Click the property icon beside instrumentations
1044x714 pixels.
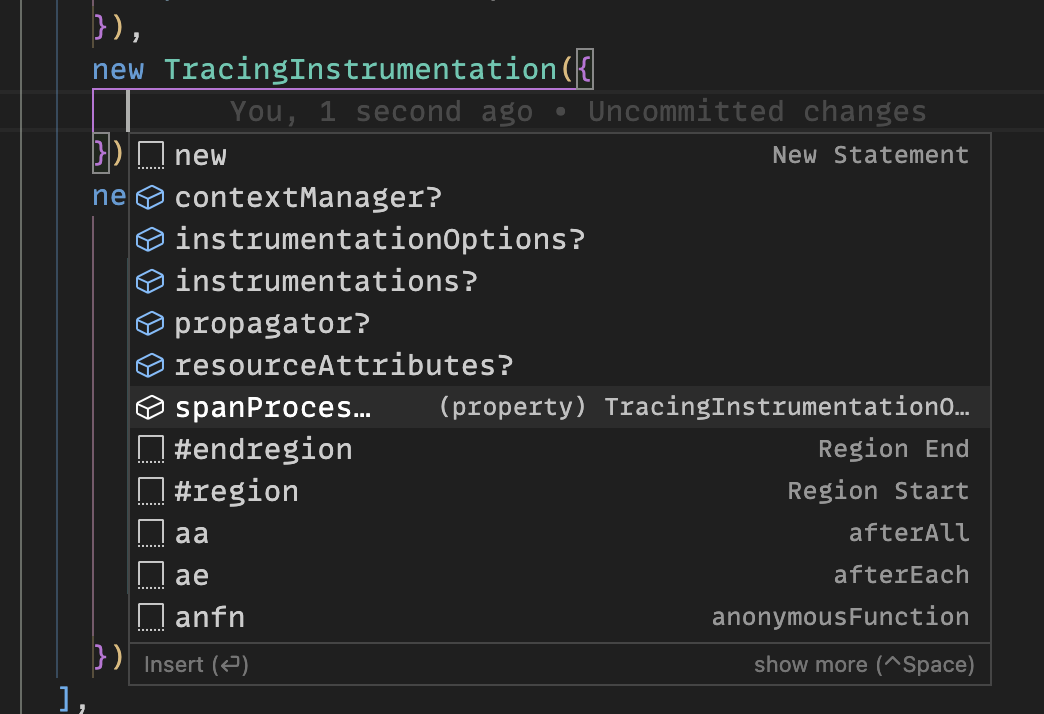(149, 281)
